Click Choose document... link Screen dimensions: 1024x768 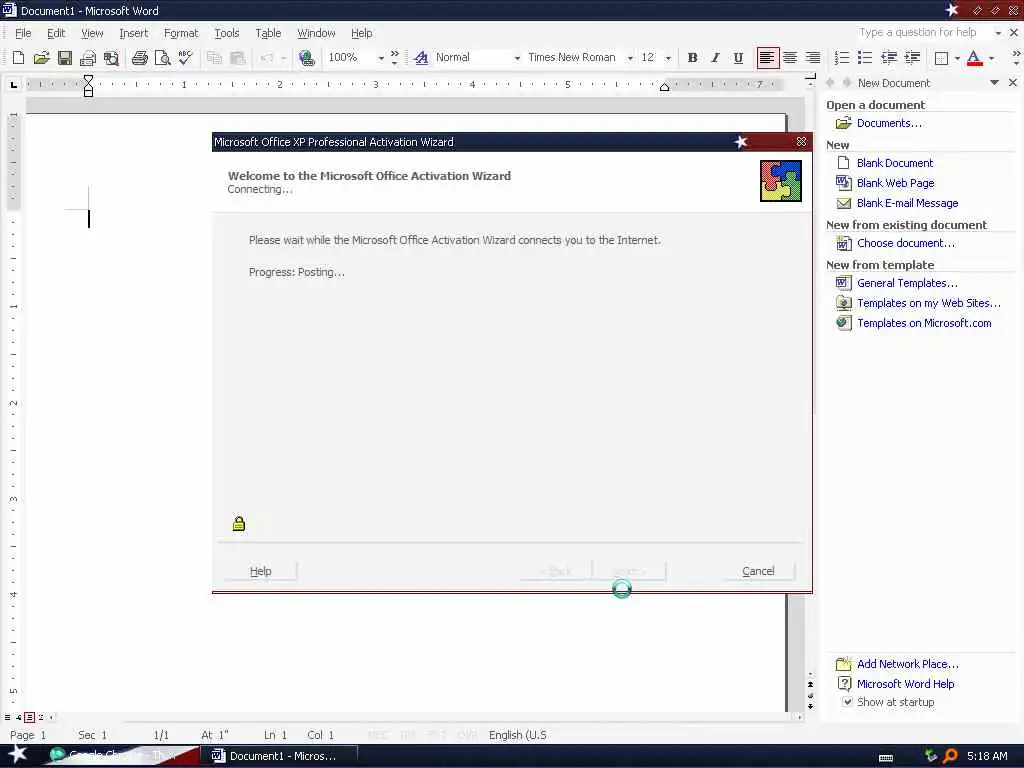(x=906, y=243)
